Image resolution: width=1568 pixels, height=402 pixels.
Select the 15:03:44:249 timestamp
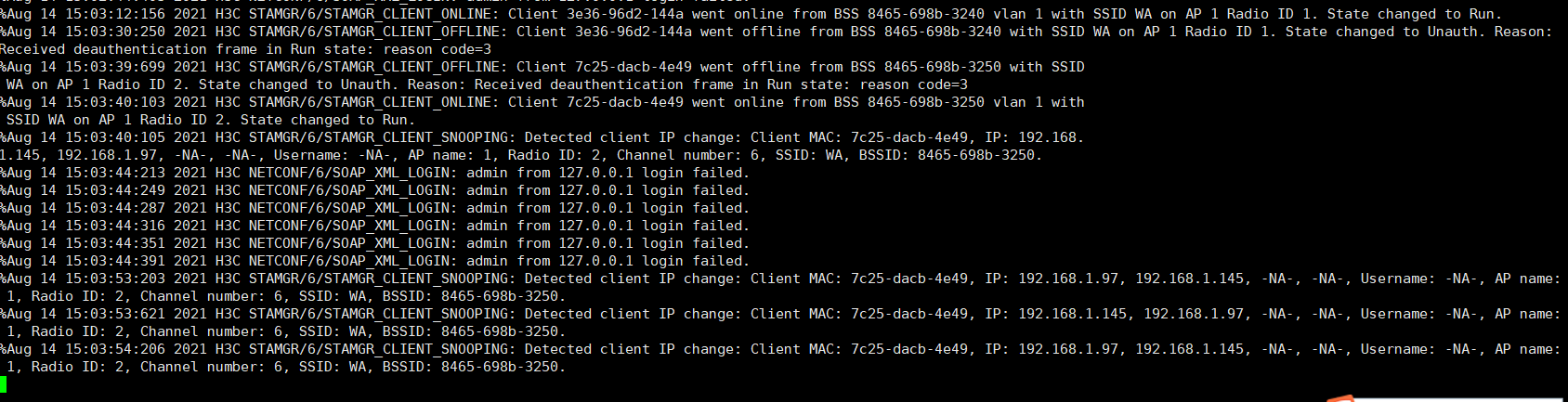[115, 190]
